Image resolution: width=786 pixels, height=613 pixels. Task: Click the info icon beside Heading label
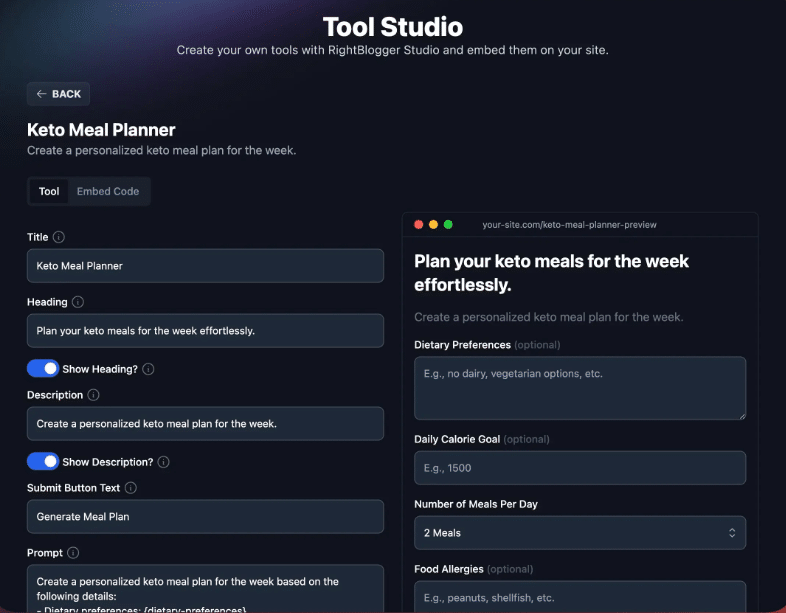78,302
